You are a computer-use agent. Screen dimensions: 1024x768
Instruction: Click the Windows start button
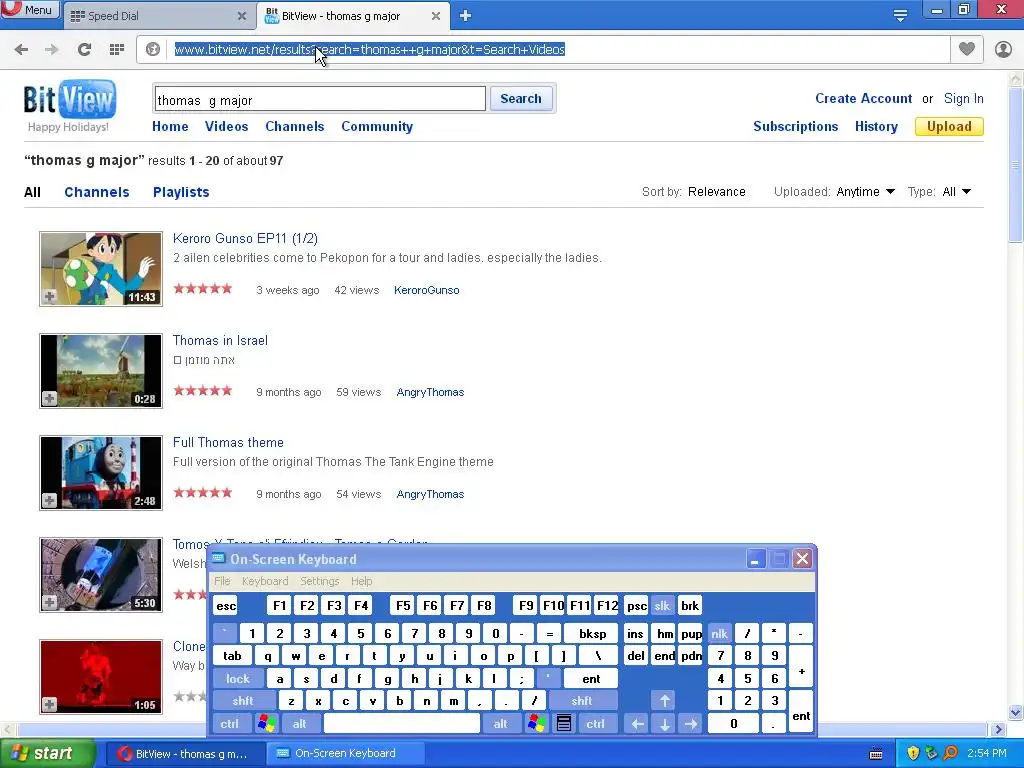click(47, 753)
